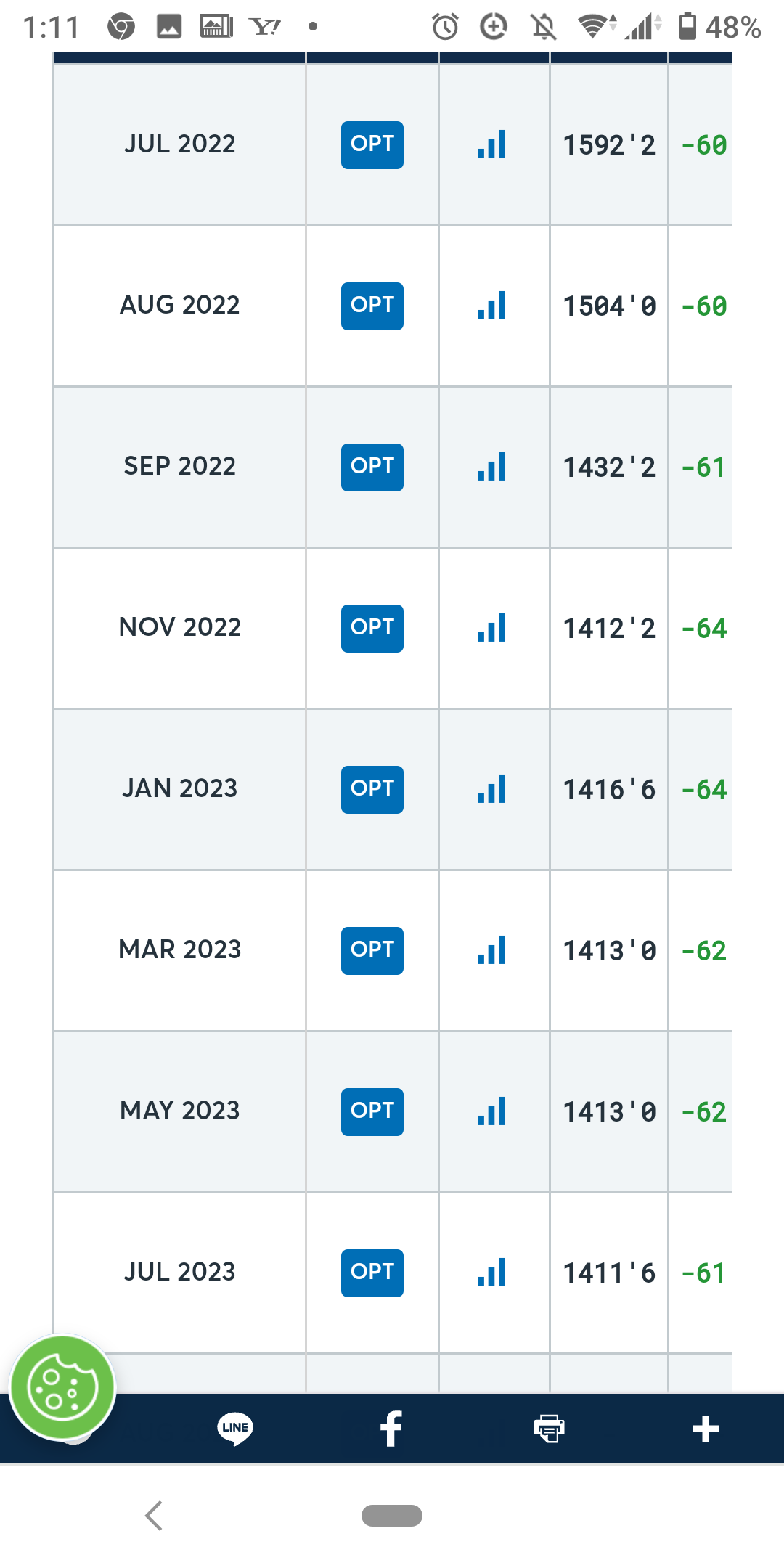The width and height of the screenshot is (784, 1568).
Task: Open chart icon for MAR 2023
Action: [491, 950]
